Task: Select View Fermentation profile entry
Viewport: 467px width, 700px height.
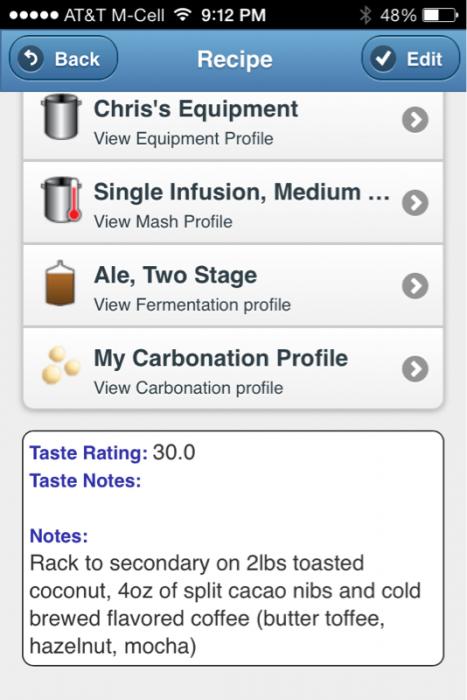Action: click(x=233, y=286)
